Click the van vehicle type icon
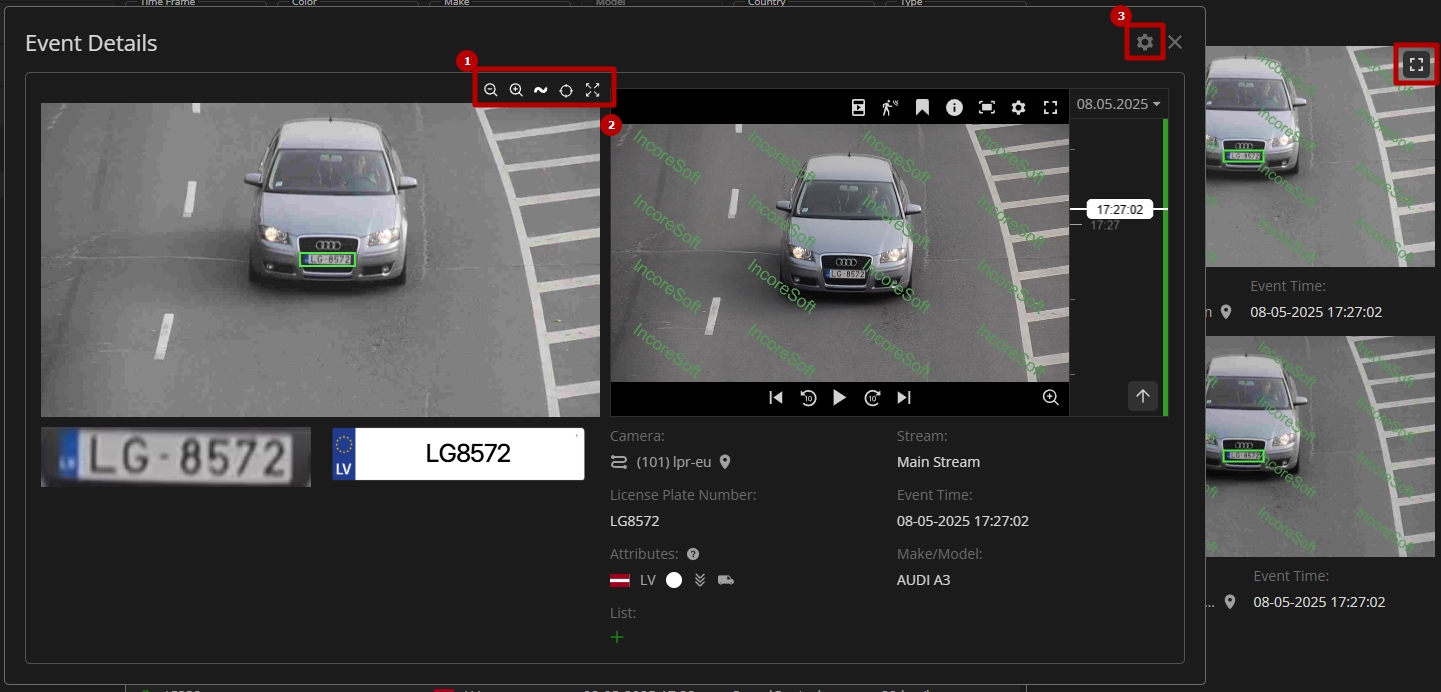 click(726, 580)
